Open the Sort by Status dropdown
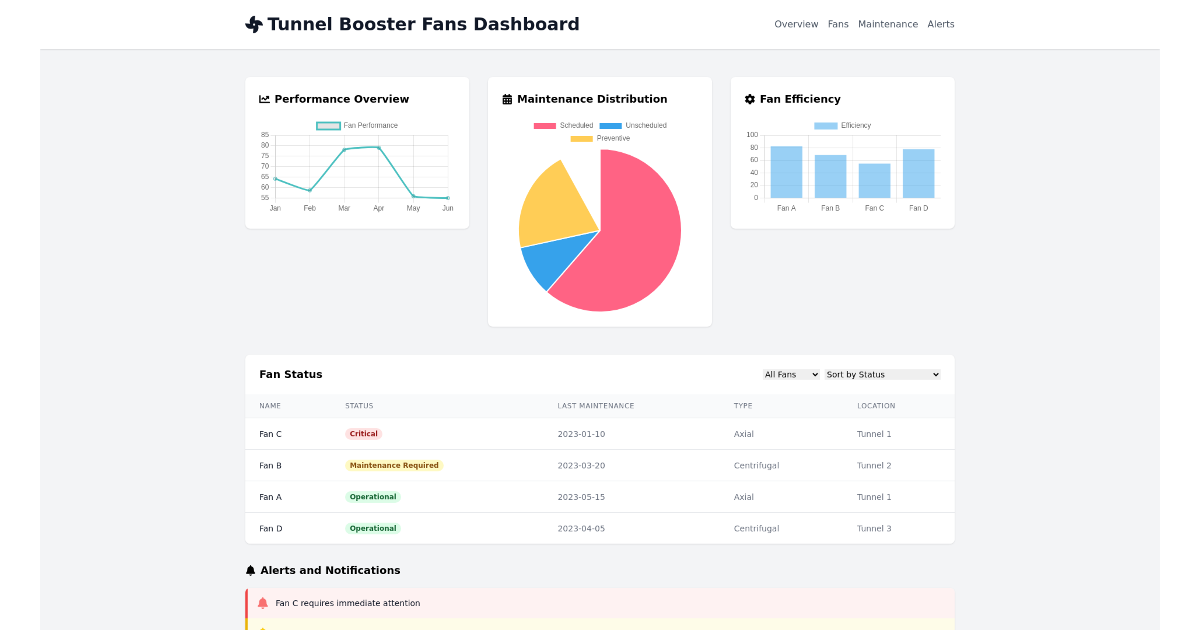Screen dimensions: 1200x630 coord(883,374)
